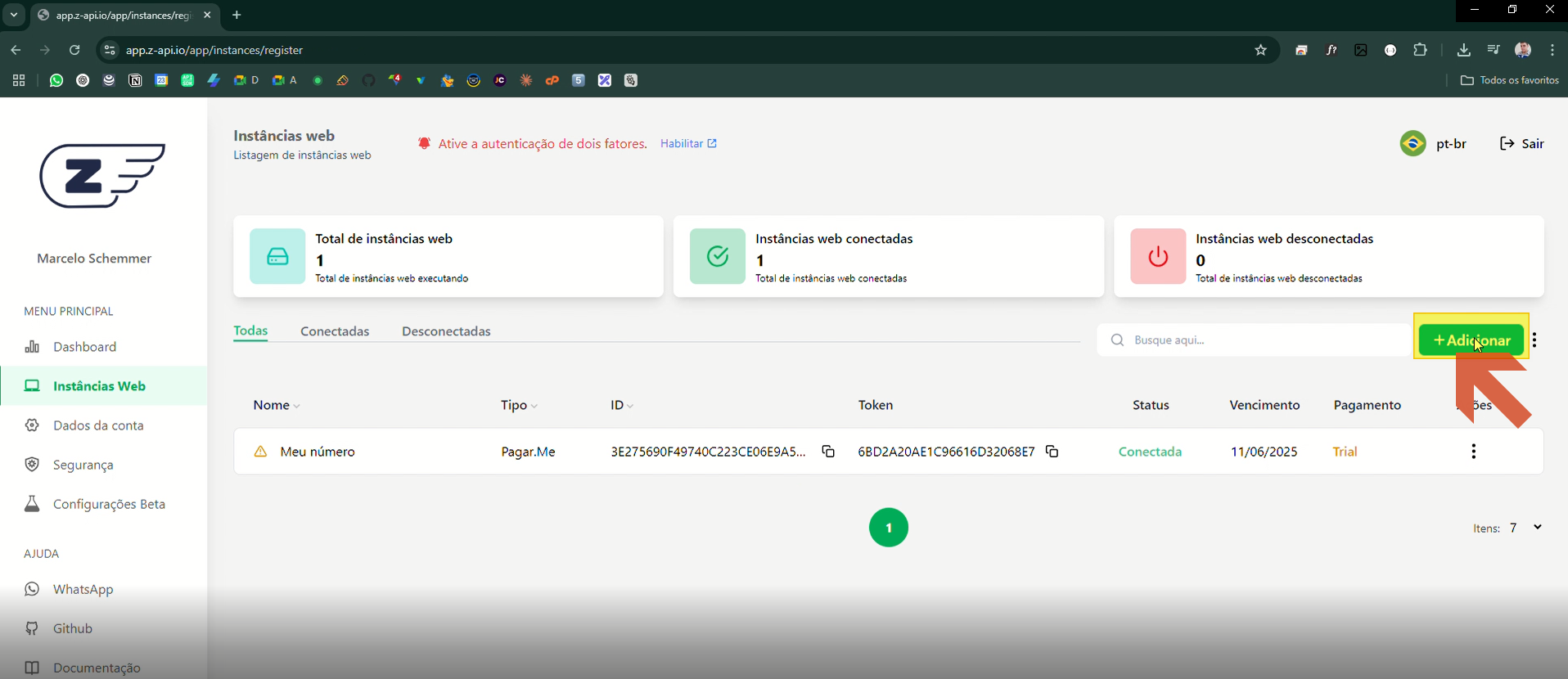Click the Meu número instance name
Viewport: 1568px width, 679px height.
point(318,452)
